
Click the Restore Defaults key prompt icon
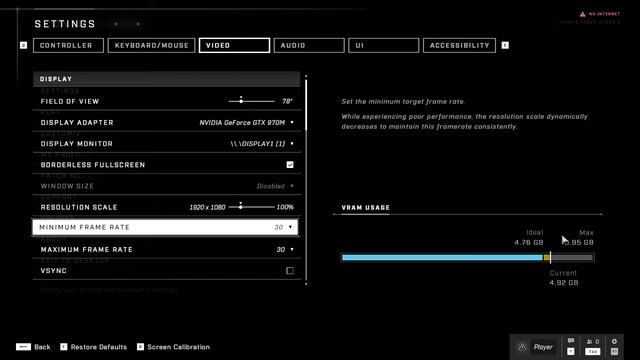[x=64, y=347]
